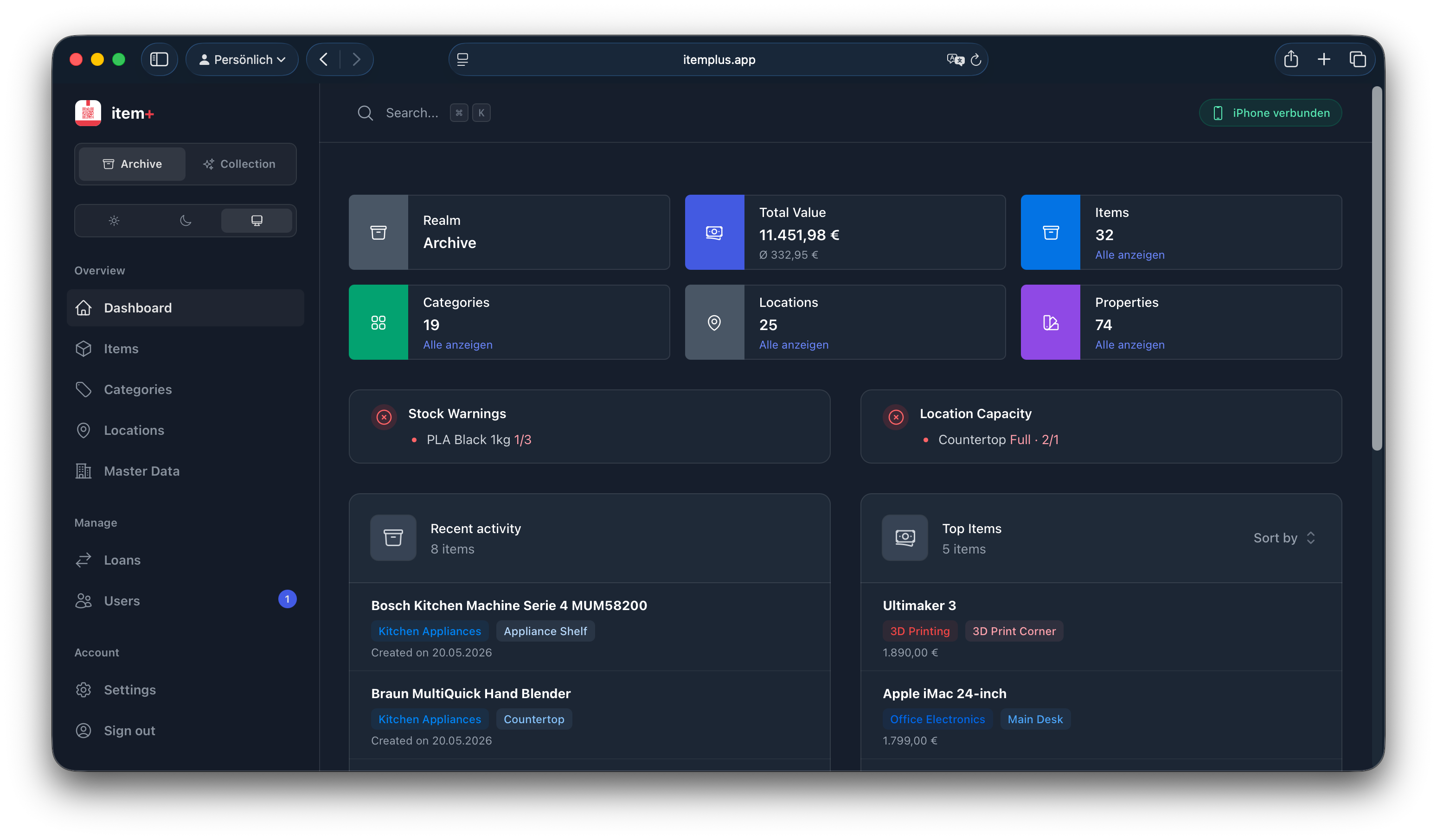Viewport: 1437px width, 840px height.
Task: Click the 3D Printing category tag
Action: 920,631
